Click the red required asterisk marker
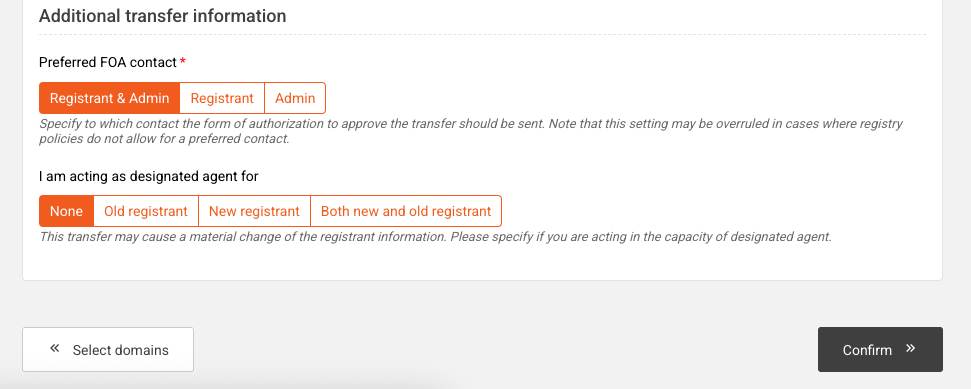This screenshot has height=389, width=971. [183, 61]
